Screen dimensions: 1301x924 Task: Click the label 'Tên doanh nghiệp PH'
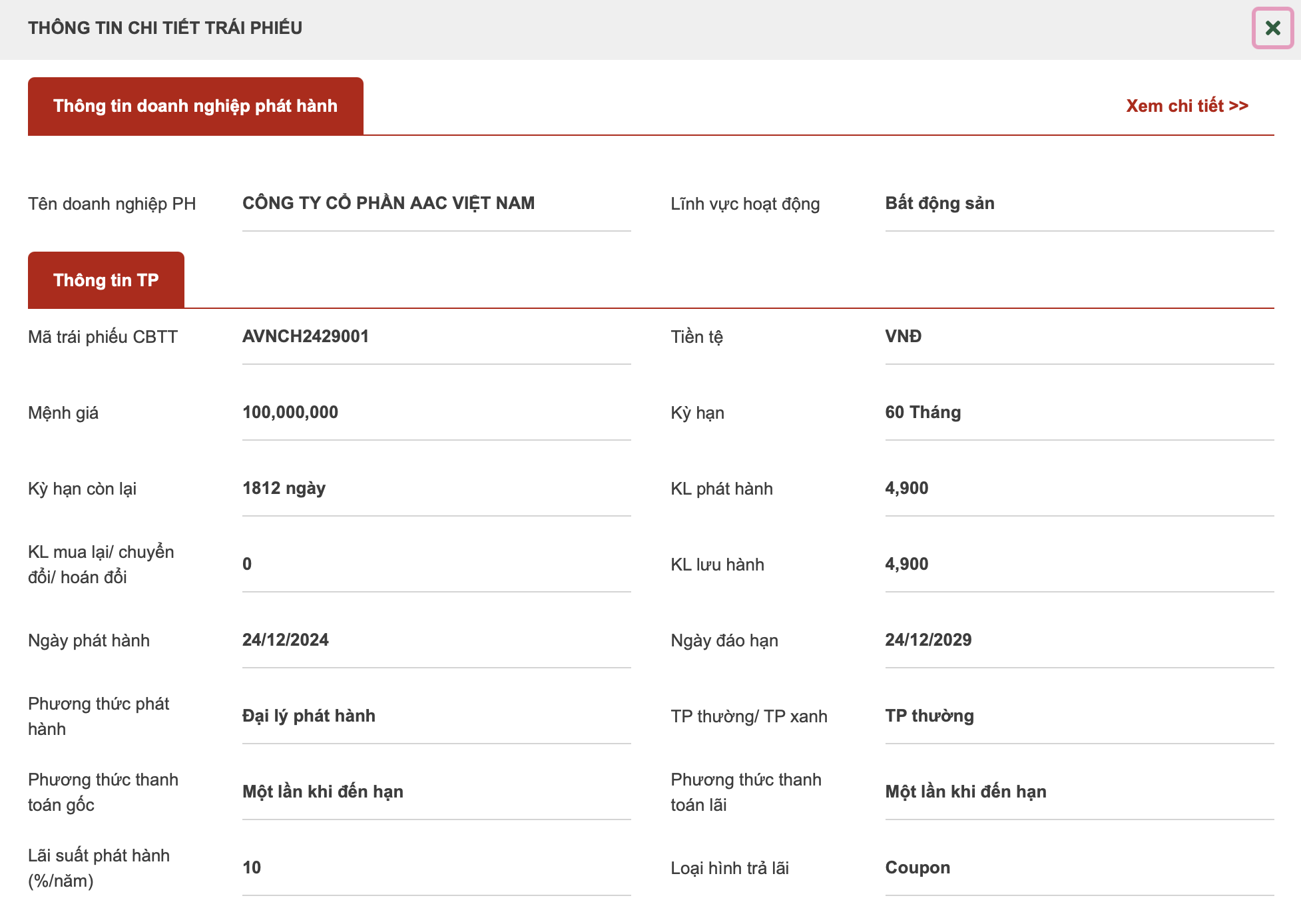coord(112,204)
